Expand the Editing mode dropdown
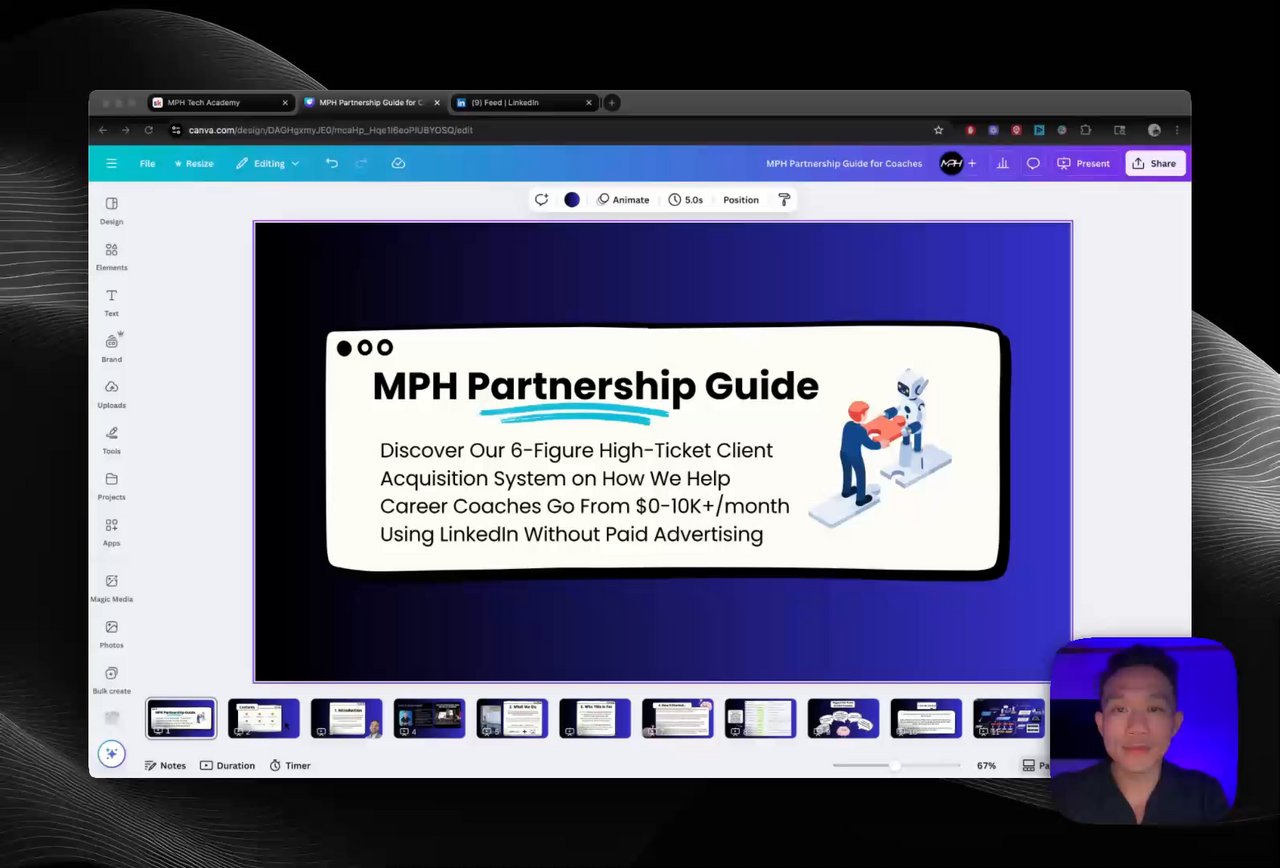Image resolution: width=1280 pixels, height=868 pixels. (x=267, y=163)
